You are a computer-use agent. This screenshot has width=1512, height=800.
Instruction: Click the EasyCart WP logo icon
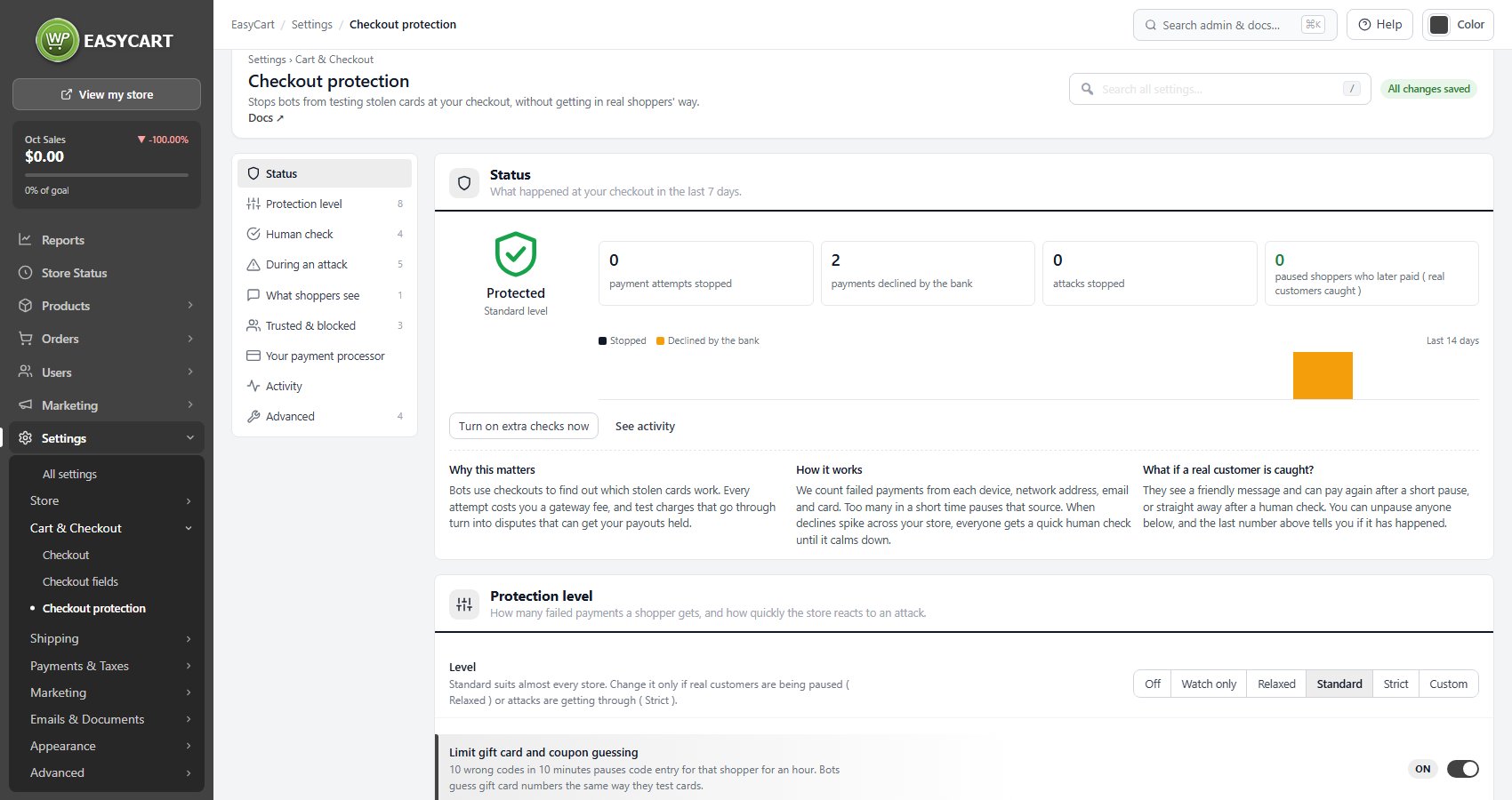click(x=58, y=40)
